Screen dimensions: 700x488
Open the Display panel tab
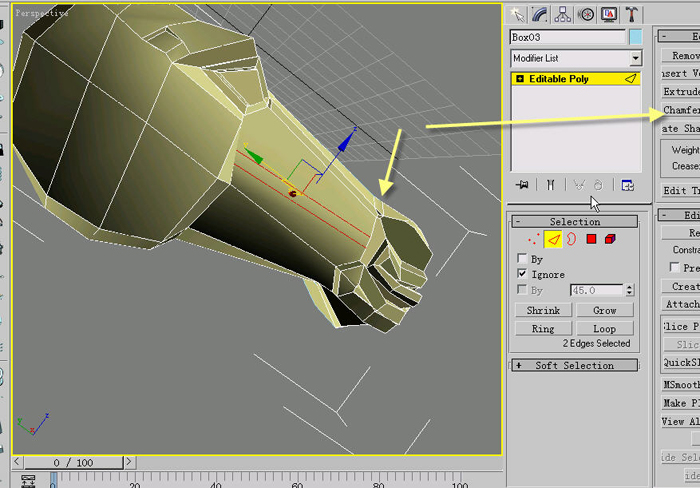point(609,15)
